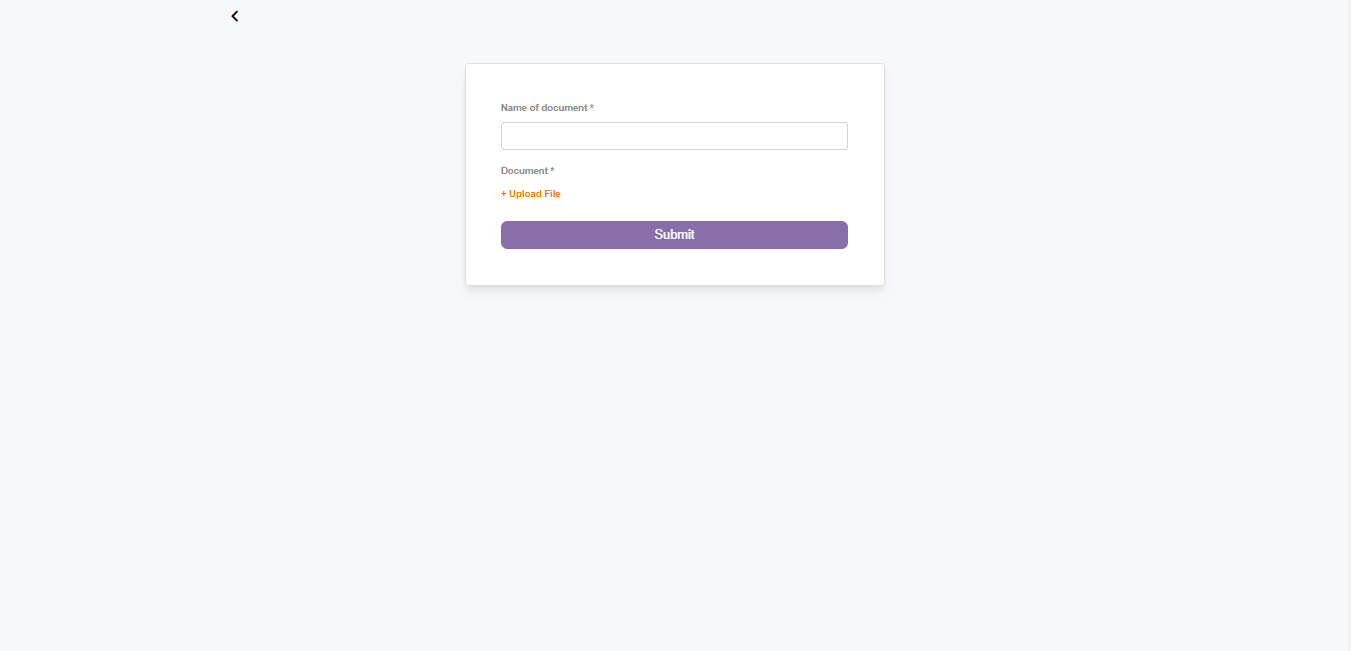
Task: Go back using the top-left chevron
Action: [234, 16]
